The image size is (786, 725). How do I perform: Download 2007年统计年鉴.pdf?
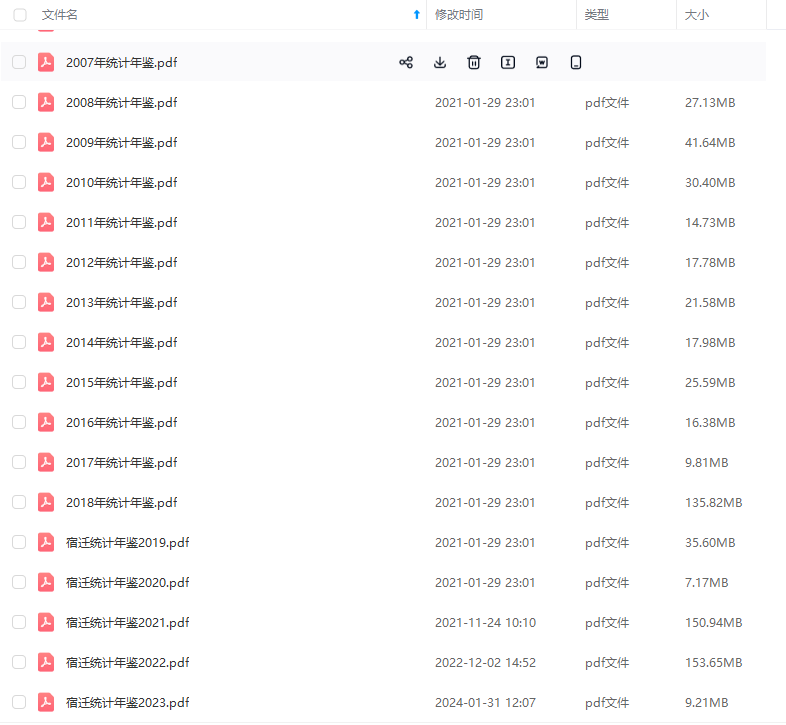coord(440,62)
